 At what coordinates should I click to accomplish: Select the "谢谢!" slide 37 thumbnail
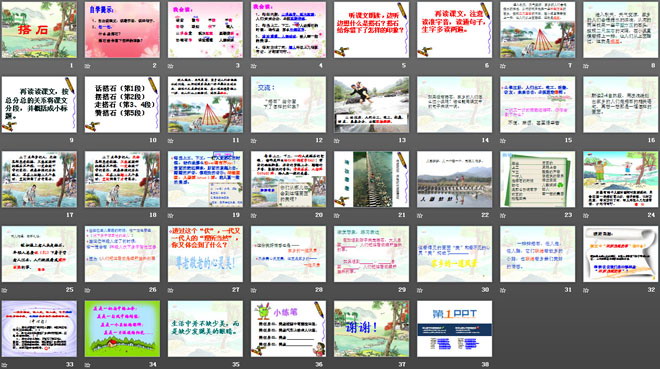pos(371,329)
